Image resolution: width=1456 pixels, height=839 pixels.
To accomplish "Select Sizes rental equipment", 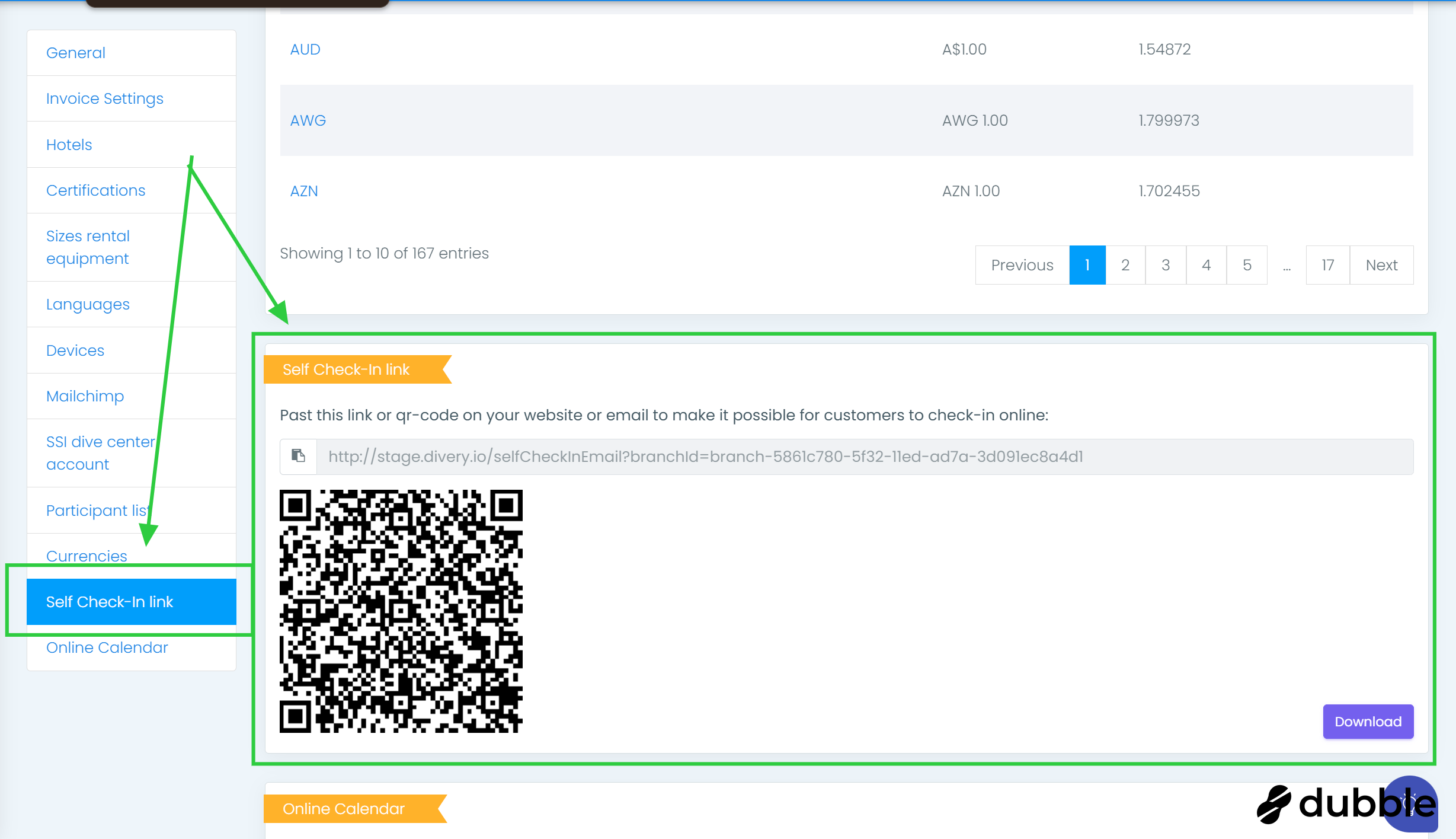I will point(88,247).
